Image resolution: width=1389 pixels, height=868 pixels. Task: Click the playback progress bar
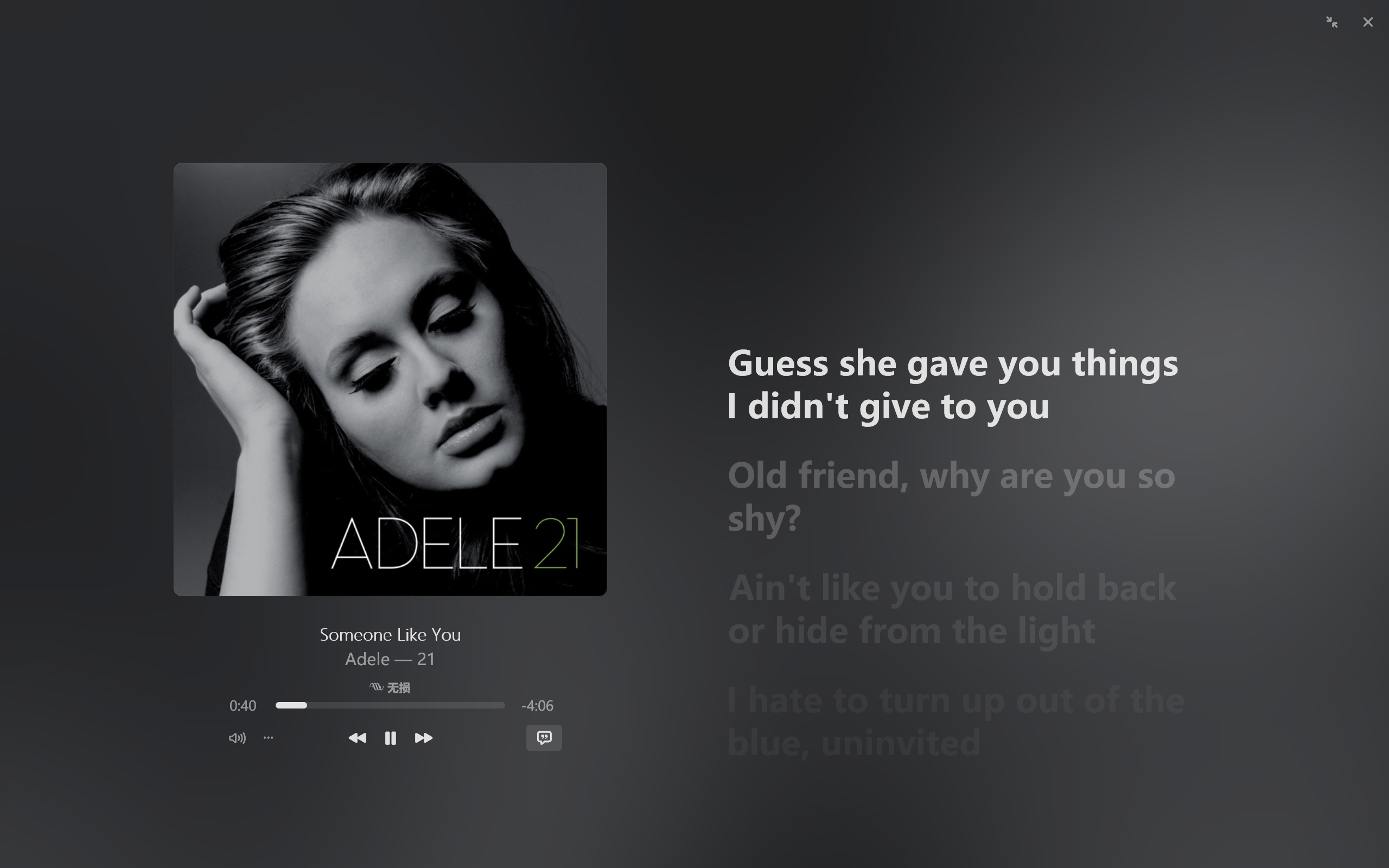(390, 705)
